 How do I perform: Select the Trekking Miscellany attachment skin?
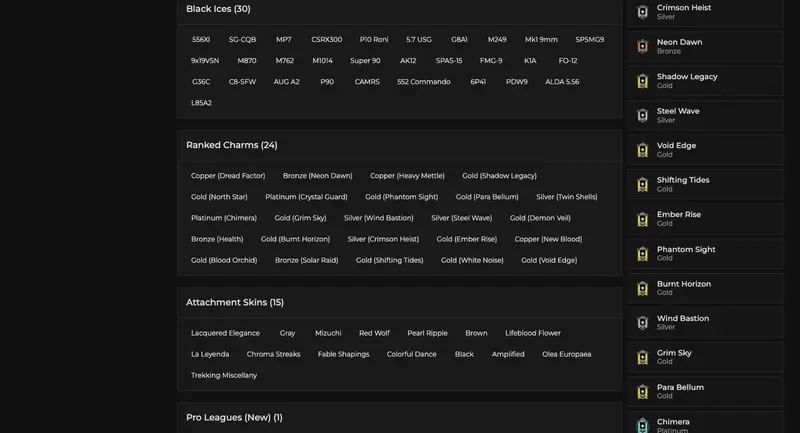point(224,375)
